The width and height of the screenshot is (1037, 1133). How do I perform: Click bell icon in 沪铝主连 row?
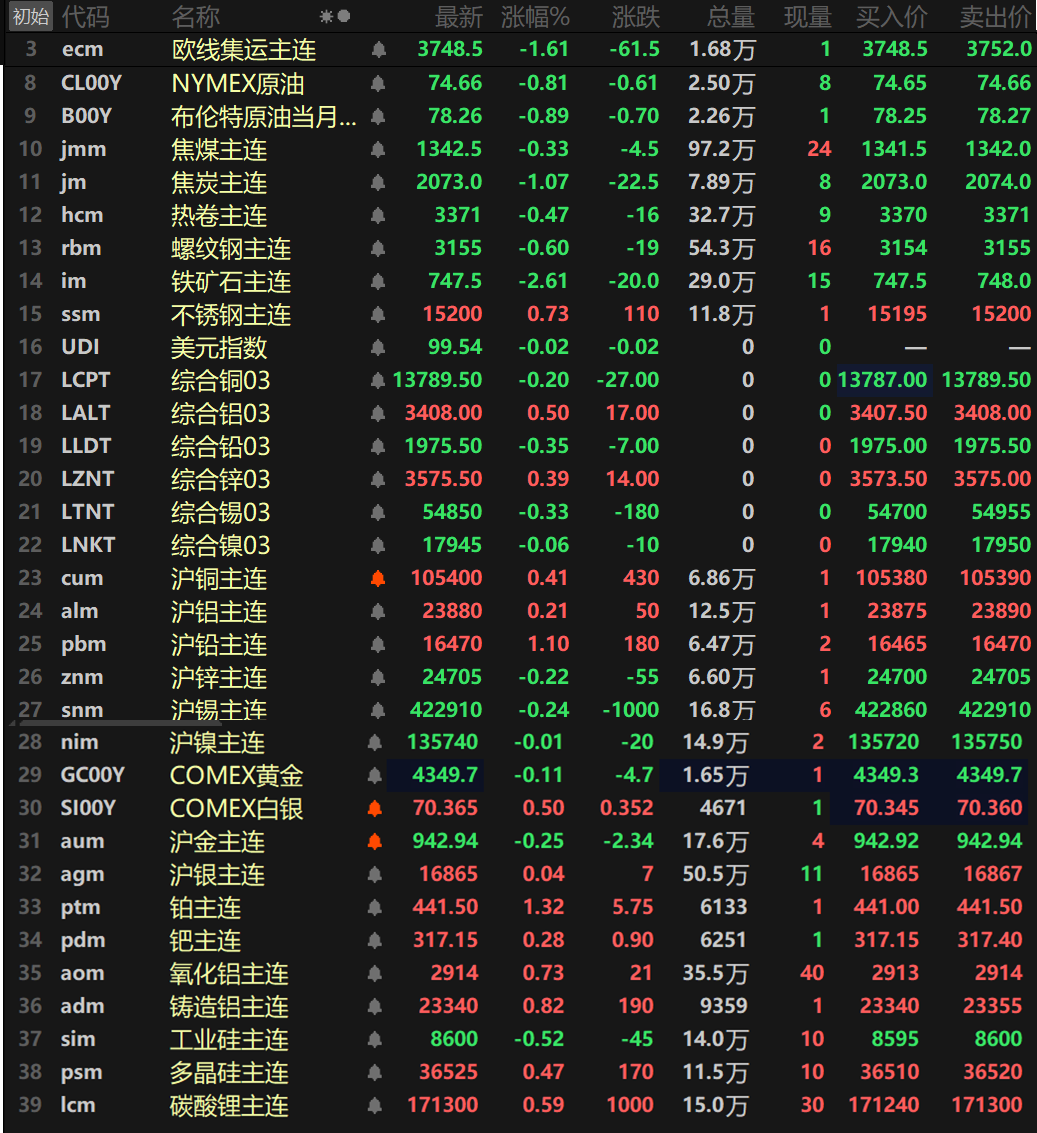[x=377, y=612]
